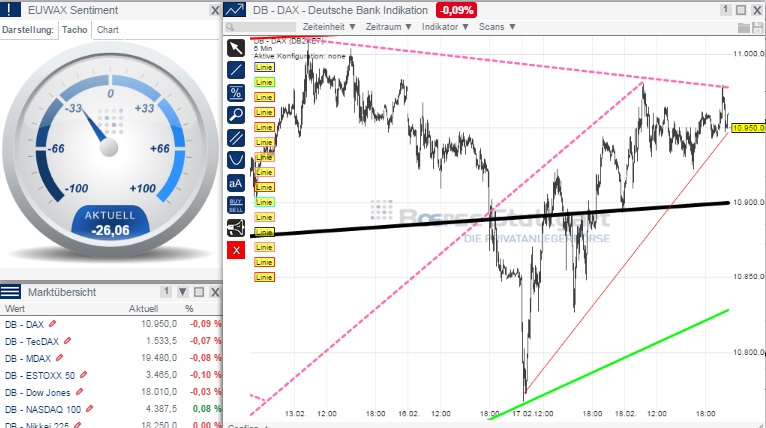Image resolution: width=766 pixels, height=428 pixels.
Task: Click the pencil icon next to DB - ESTOXX 50
Action: click(x=84, y=375)
